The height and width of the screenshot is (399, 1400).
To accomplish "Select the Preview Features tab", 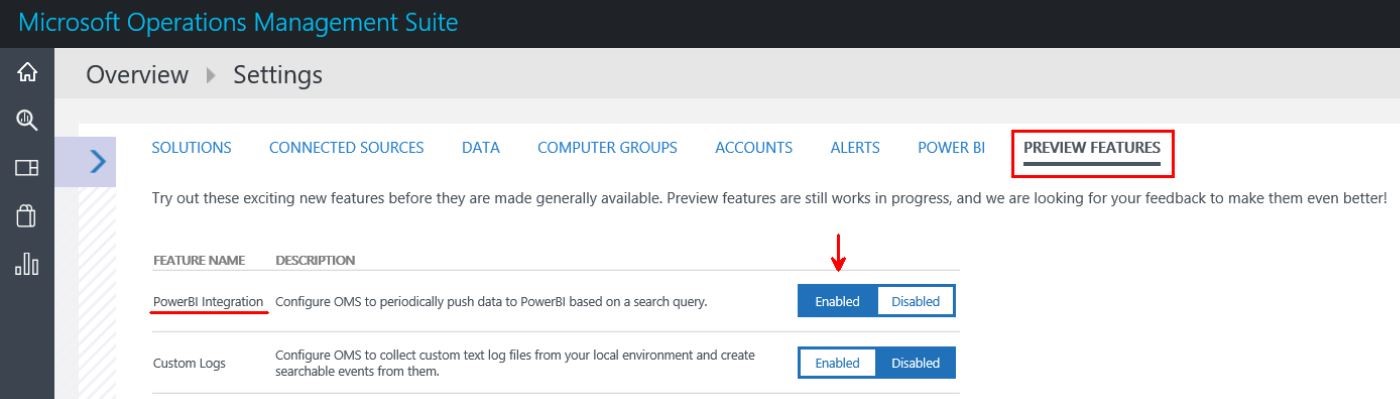I will pyautogui.click(x=1092, y=147).
